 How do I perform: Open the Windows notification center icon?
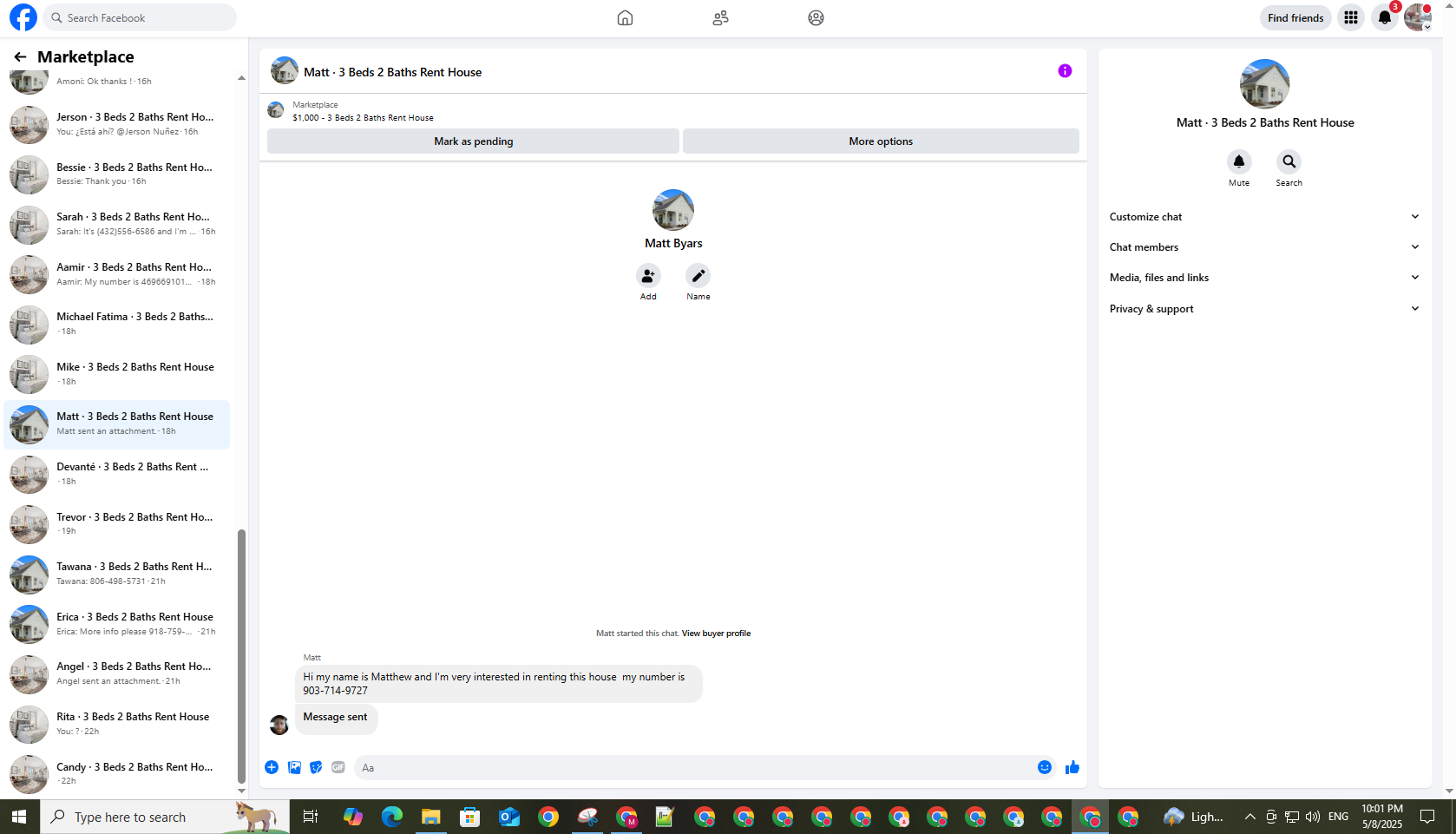pos(1427,817)
